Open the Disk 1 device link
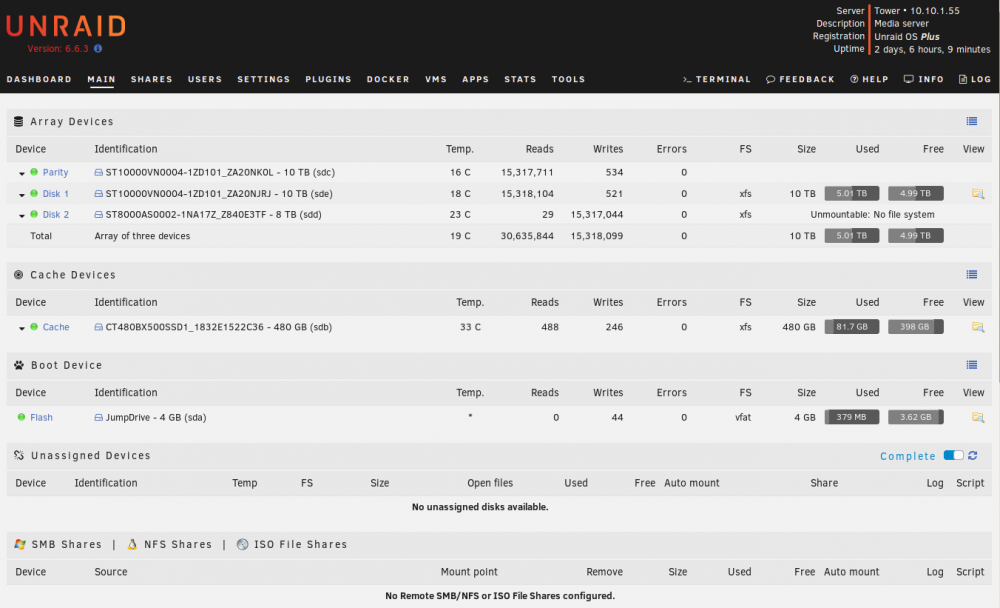 pyautogui.click(x=55, y=193)
